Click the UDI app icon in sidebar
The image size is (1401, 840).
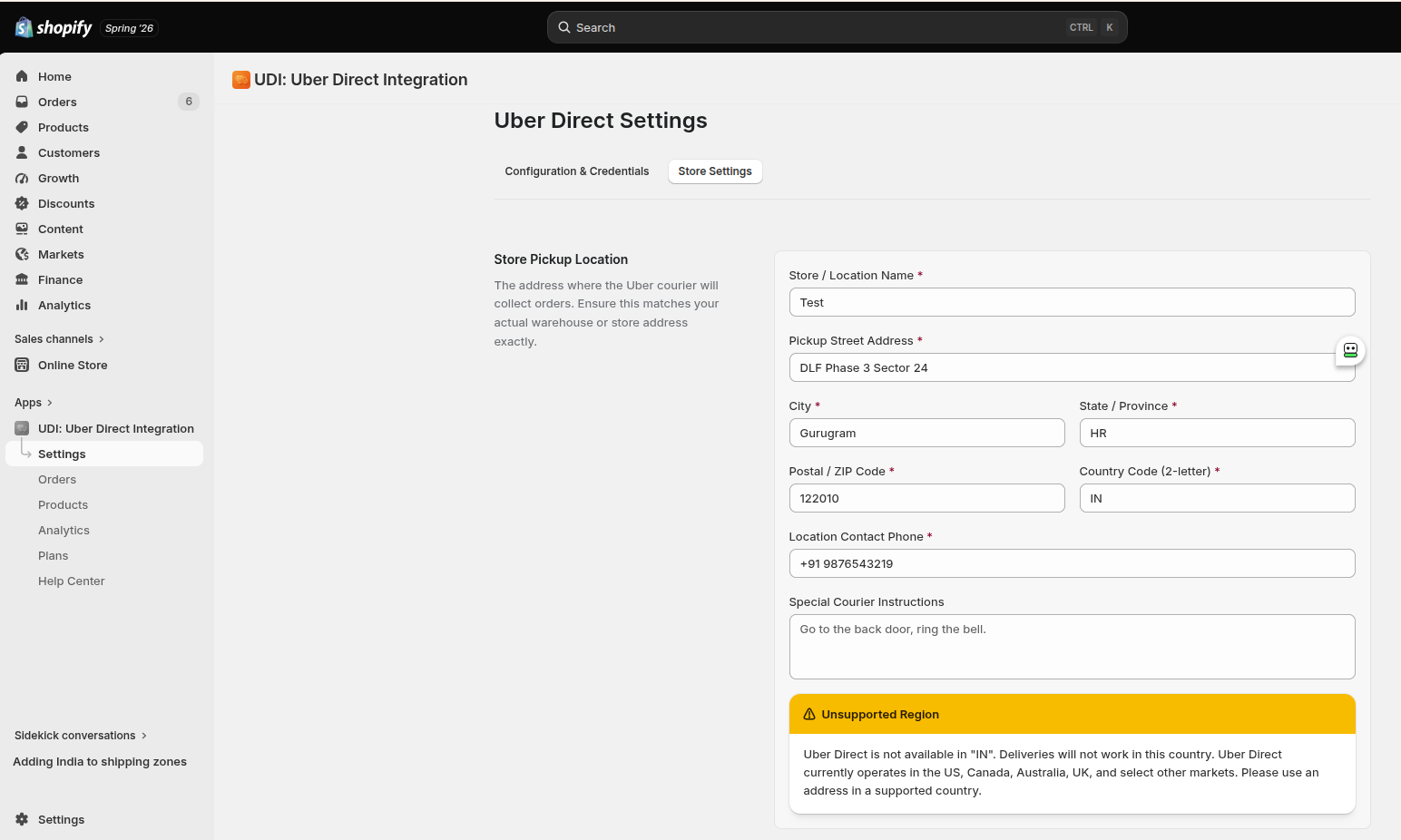point(22,428)
